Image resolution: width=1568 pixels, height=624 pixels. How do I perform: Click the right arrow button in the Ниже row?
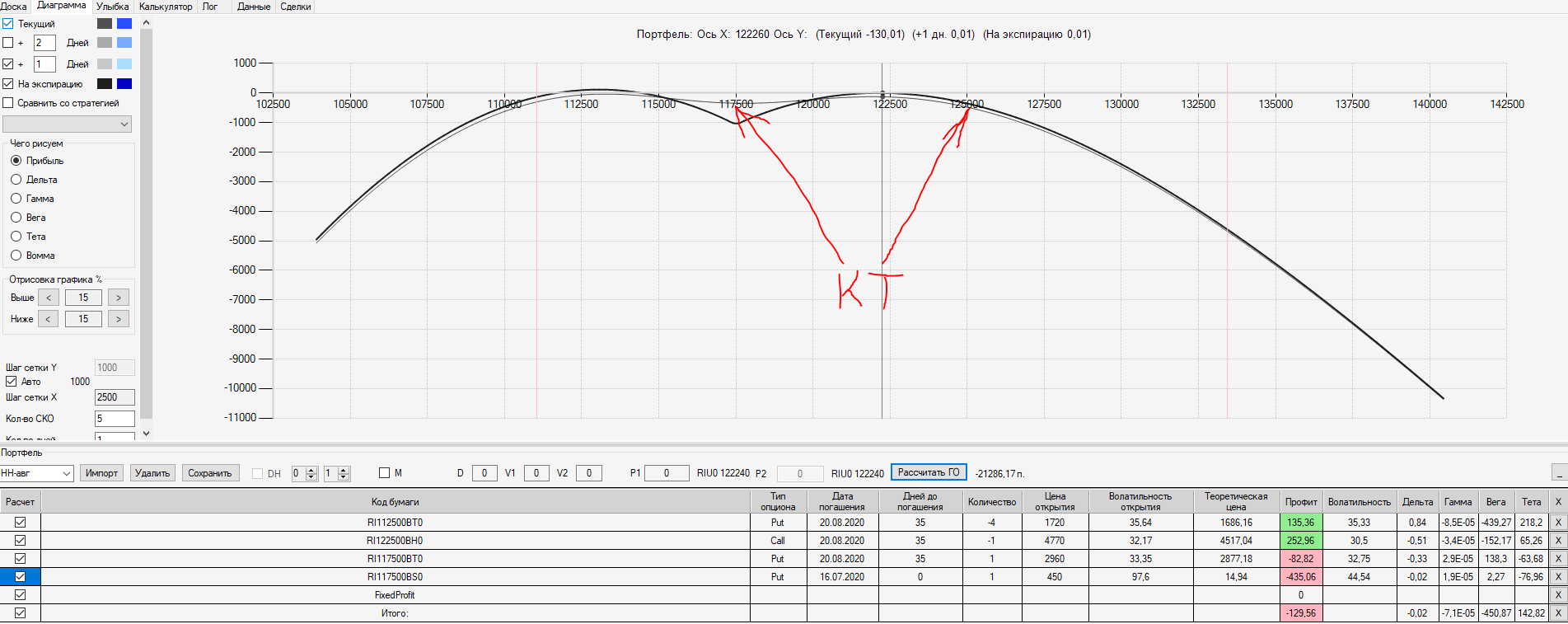119,319
